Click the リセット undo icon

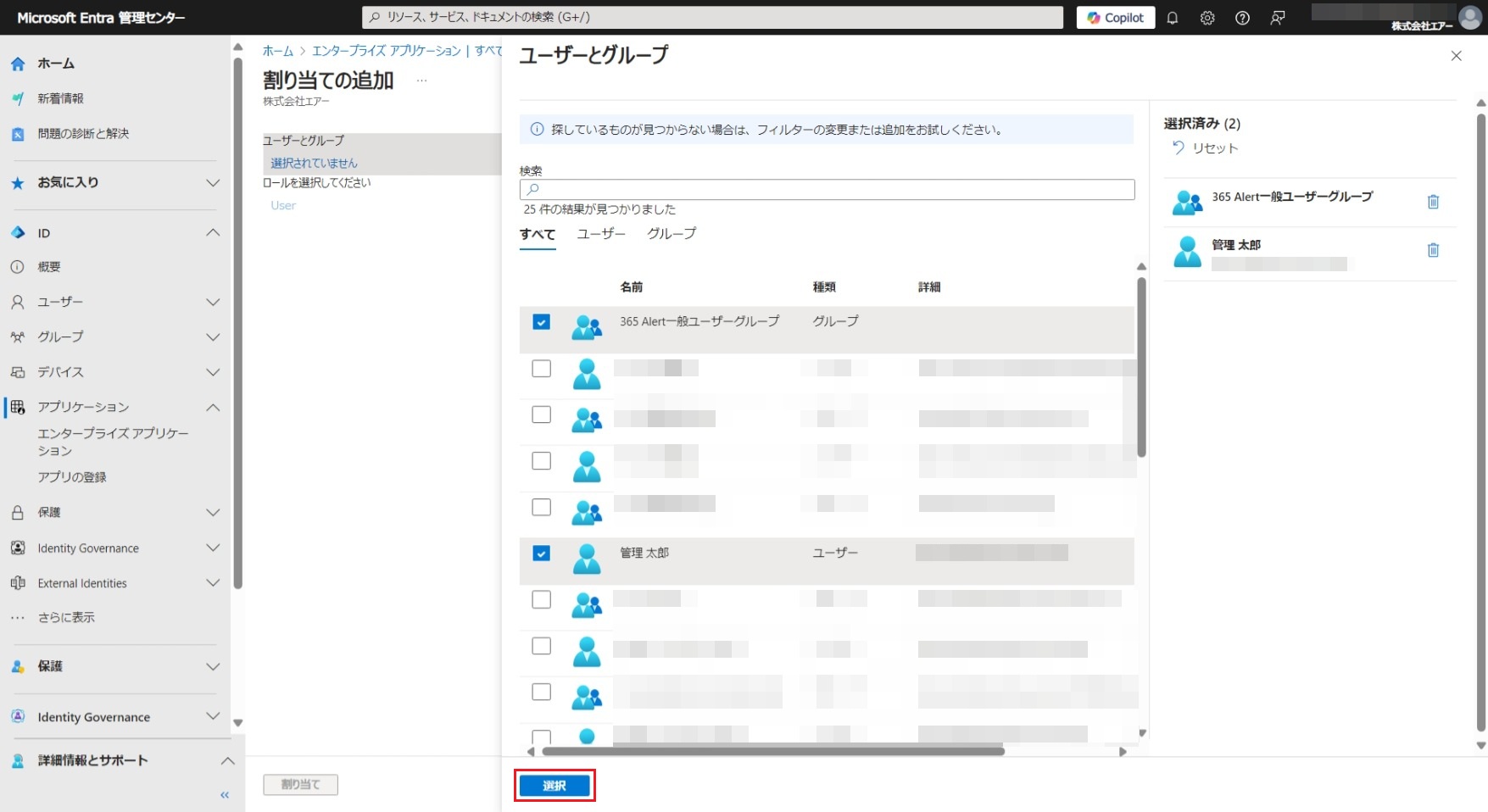tap(1178, 147)
